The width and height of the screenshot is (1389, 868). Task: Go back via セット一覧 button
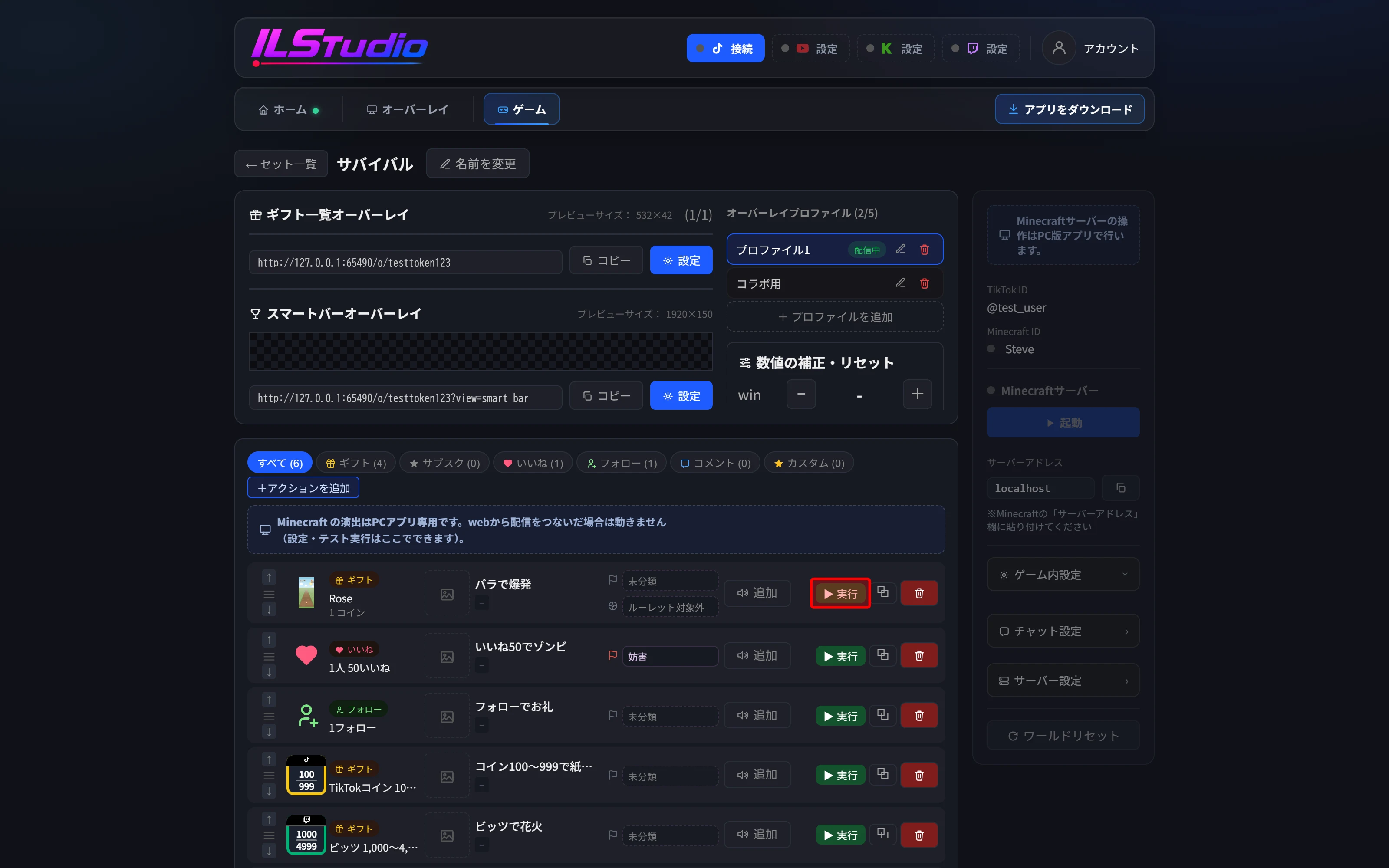pyautogui.click(x=281, y=164)
